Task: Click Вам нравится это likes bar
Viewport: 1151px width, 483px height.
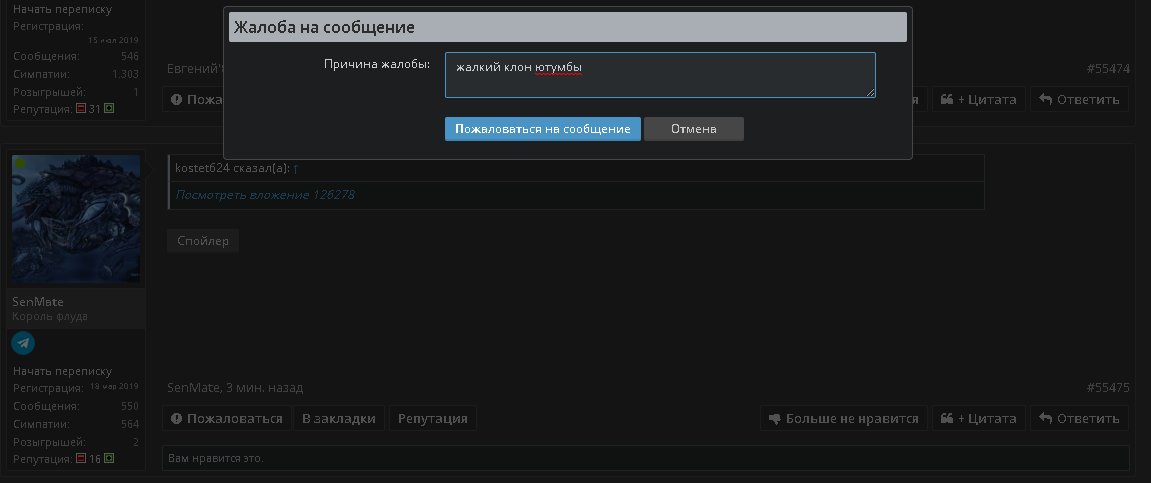Action: [645, 458]
